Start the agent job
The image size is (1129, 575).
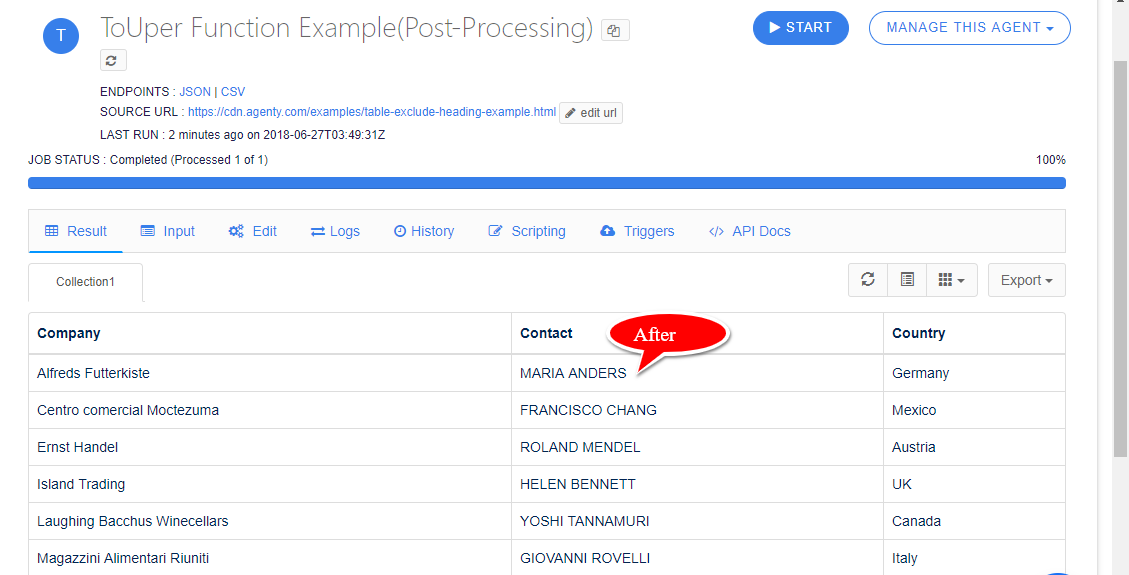(801, 28)
